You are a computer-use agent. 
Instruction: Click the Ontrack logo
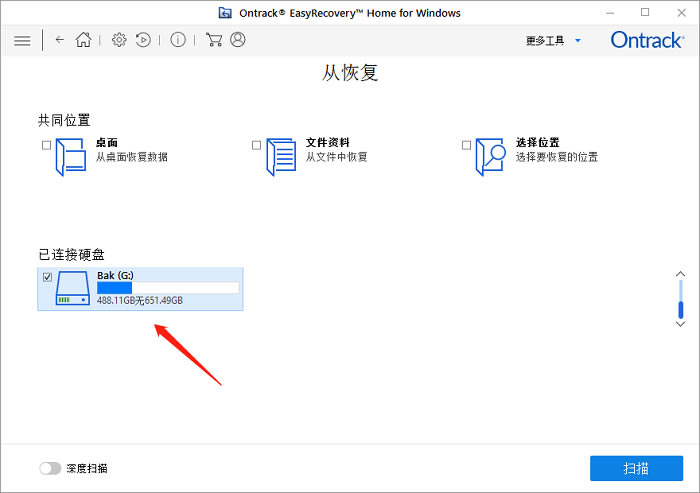tap(647, 40)
